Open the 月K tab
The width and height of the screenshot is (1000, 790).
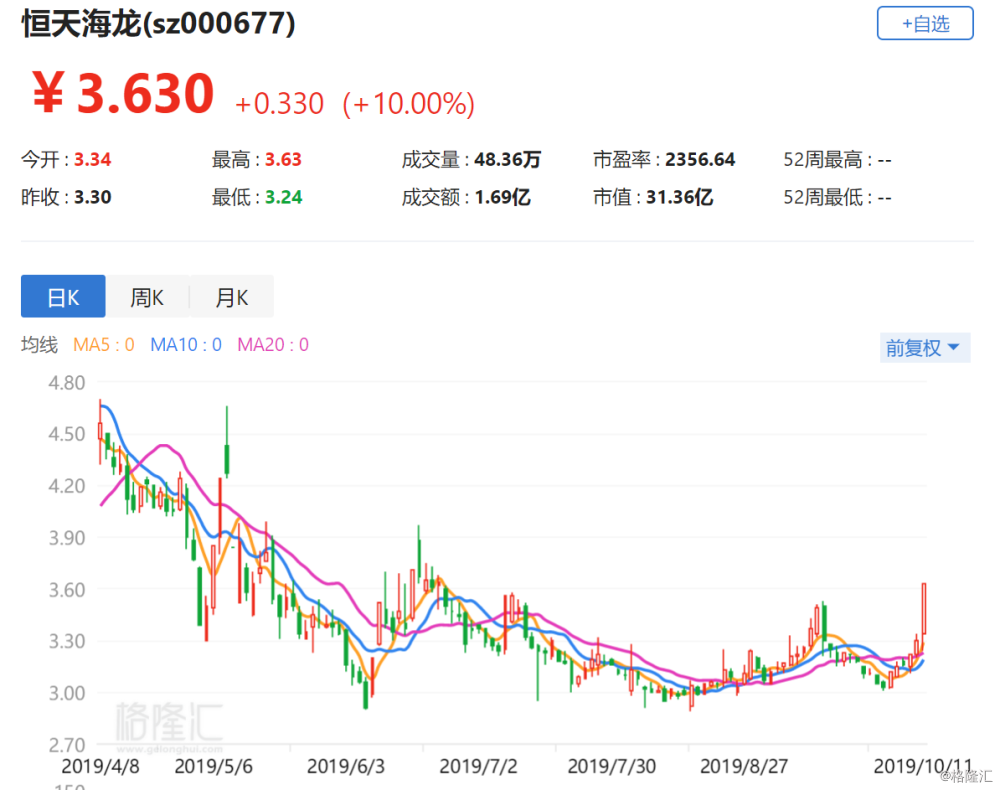(x=232, y=296)
